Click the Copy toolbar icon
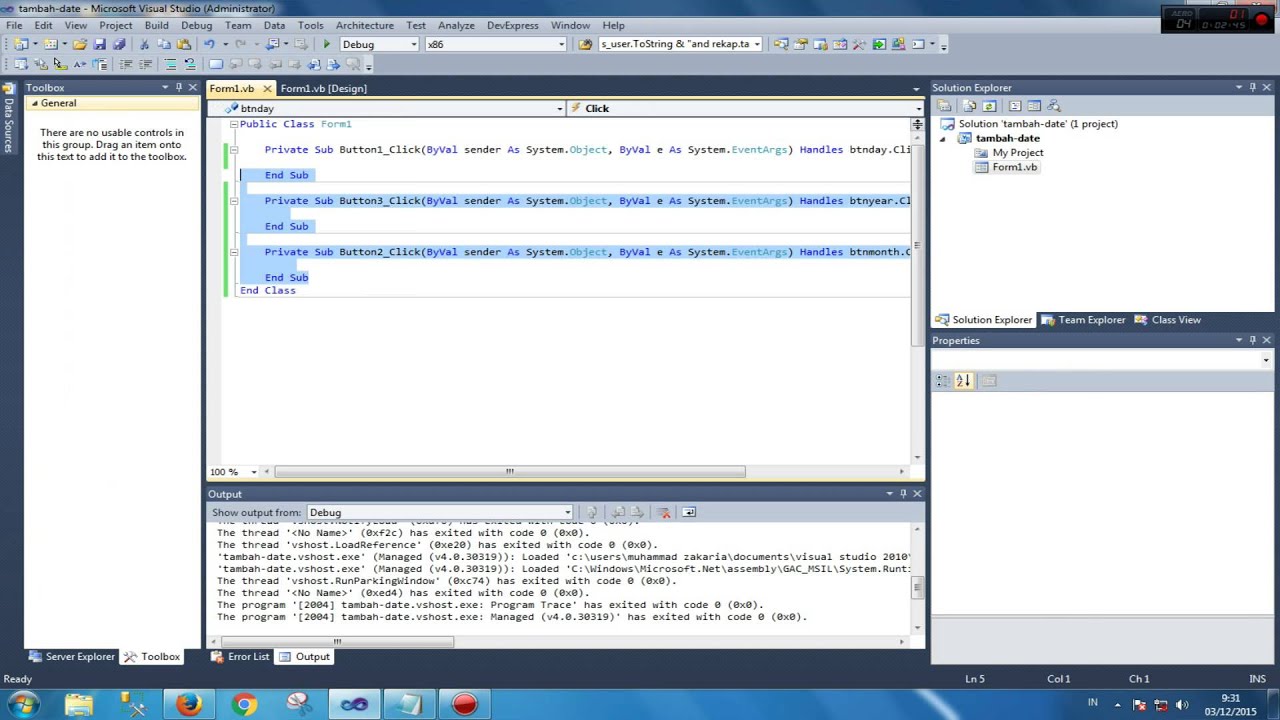 pos(164,44)
